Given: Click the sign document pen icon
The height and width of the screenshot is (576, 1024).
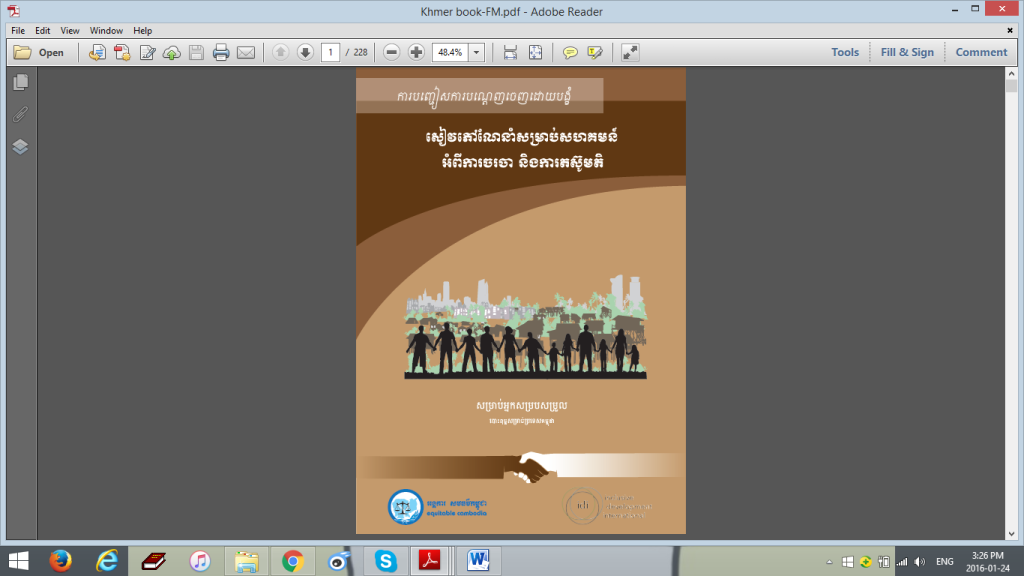Looking at the screenshot, I should [x=148, y=52].
